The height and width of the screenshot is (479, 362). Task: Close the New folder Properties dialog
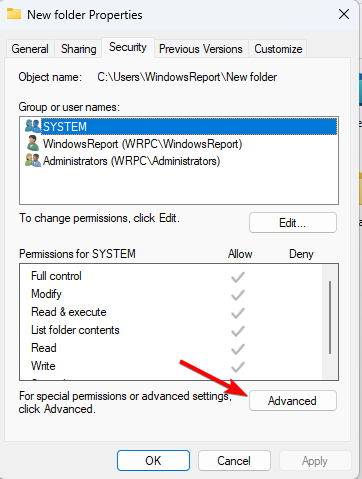point(344,14)
